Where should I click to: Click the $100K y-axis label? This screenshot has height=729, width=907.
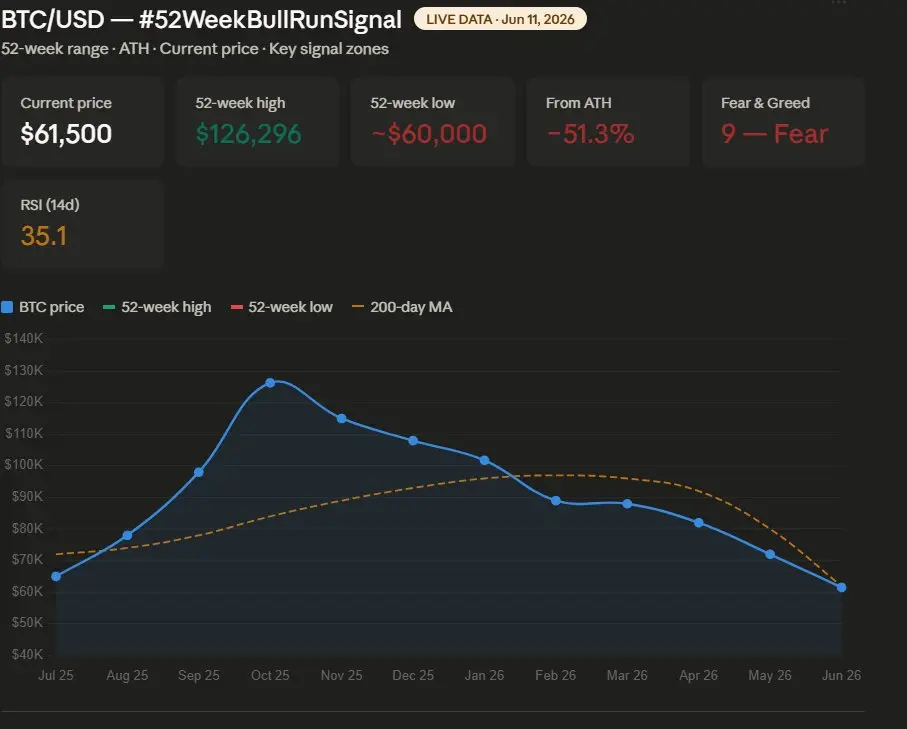click(24, 465)
